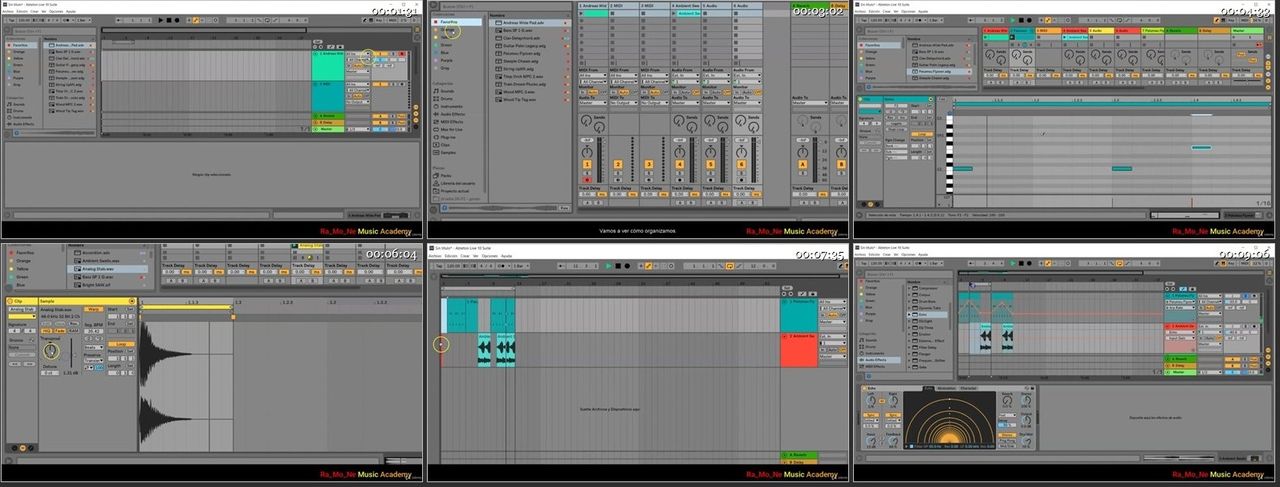Switch to the Modulation tab in Echo
1280x487 pixels.
coord(948,387)
